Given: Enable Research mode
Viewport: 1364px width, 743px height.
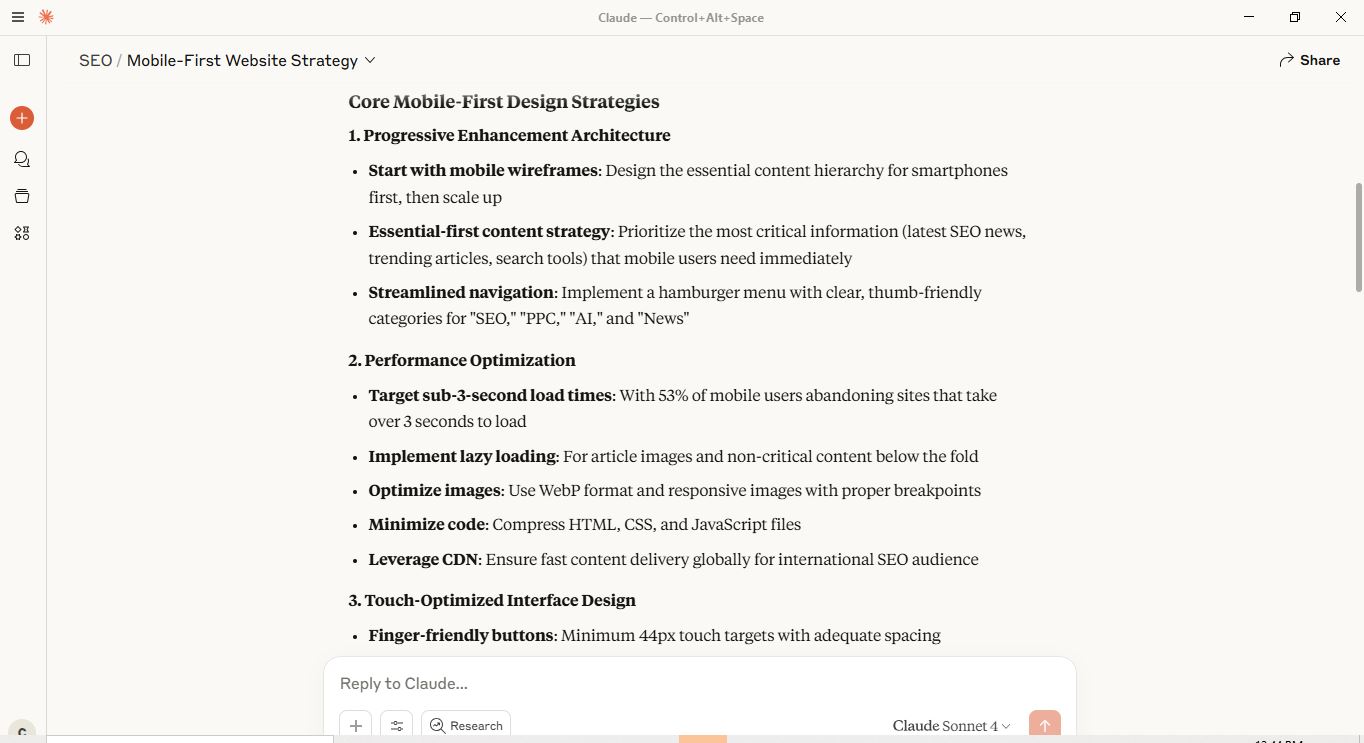Looking at the screenshot, I should click(465, 725).
